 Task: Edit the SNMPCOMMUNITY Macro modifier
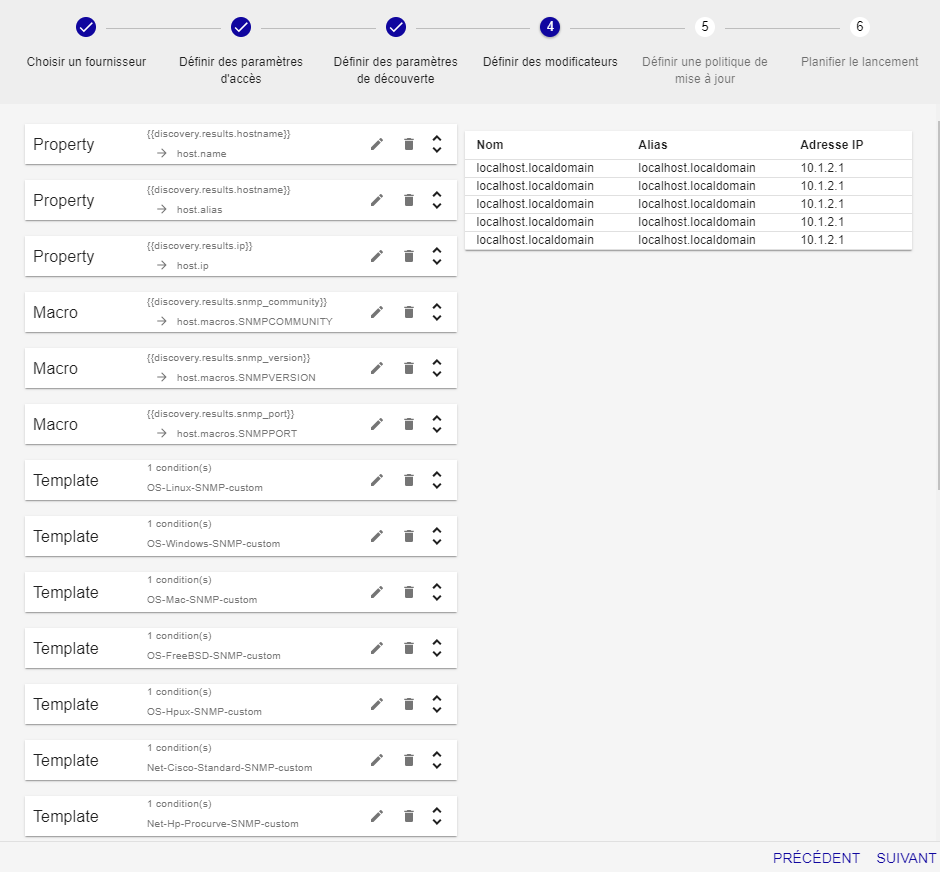pyautogui.click(x=376, y=312)
